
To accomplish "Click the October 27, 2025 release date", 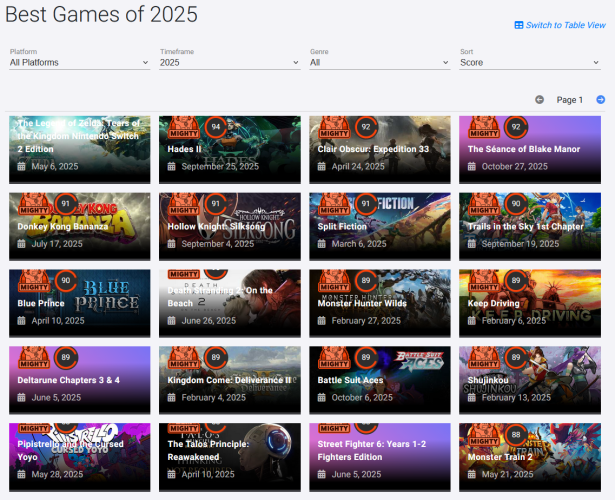I will click(515, 167).
